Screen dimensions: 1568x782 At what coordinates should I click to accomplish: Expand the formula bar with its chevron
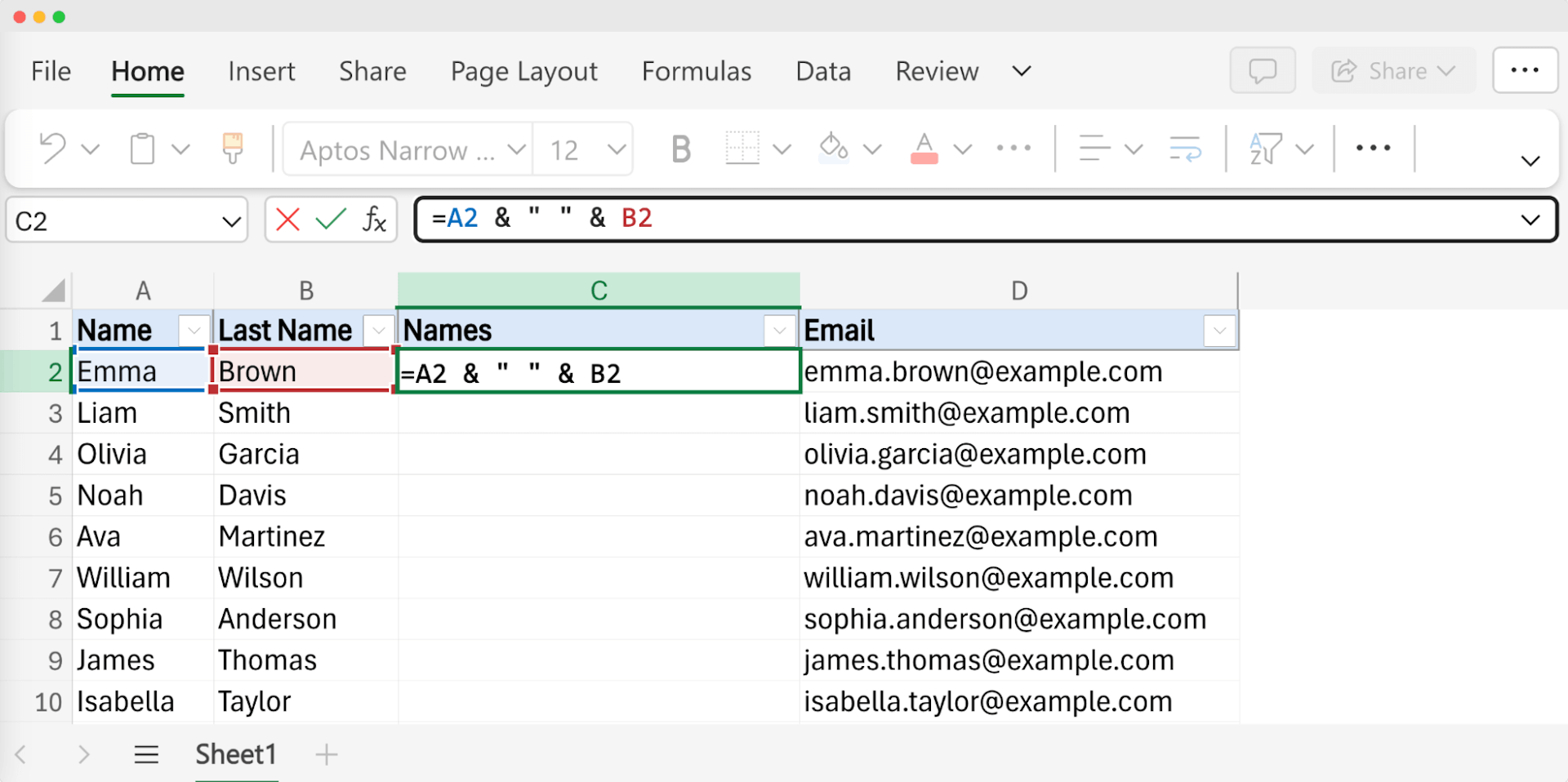click(1529, 219)
